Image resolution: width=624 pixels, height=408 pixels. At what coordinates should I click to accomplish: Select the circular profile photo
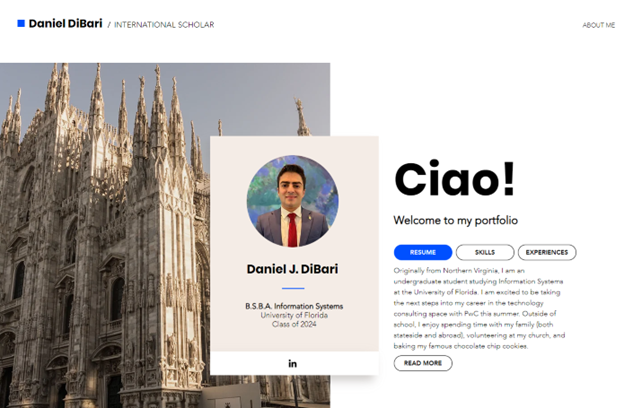coord(292,201)
